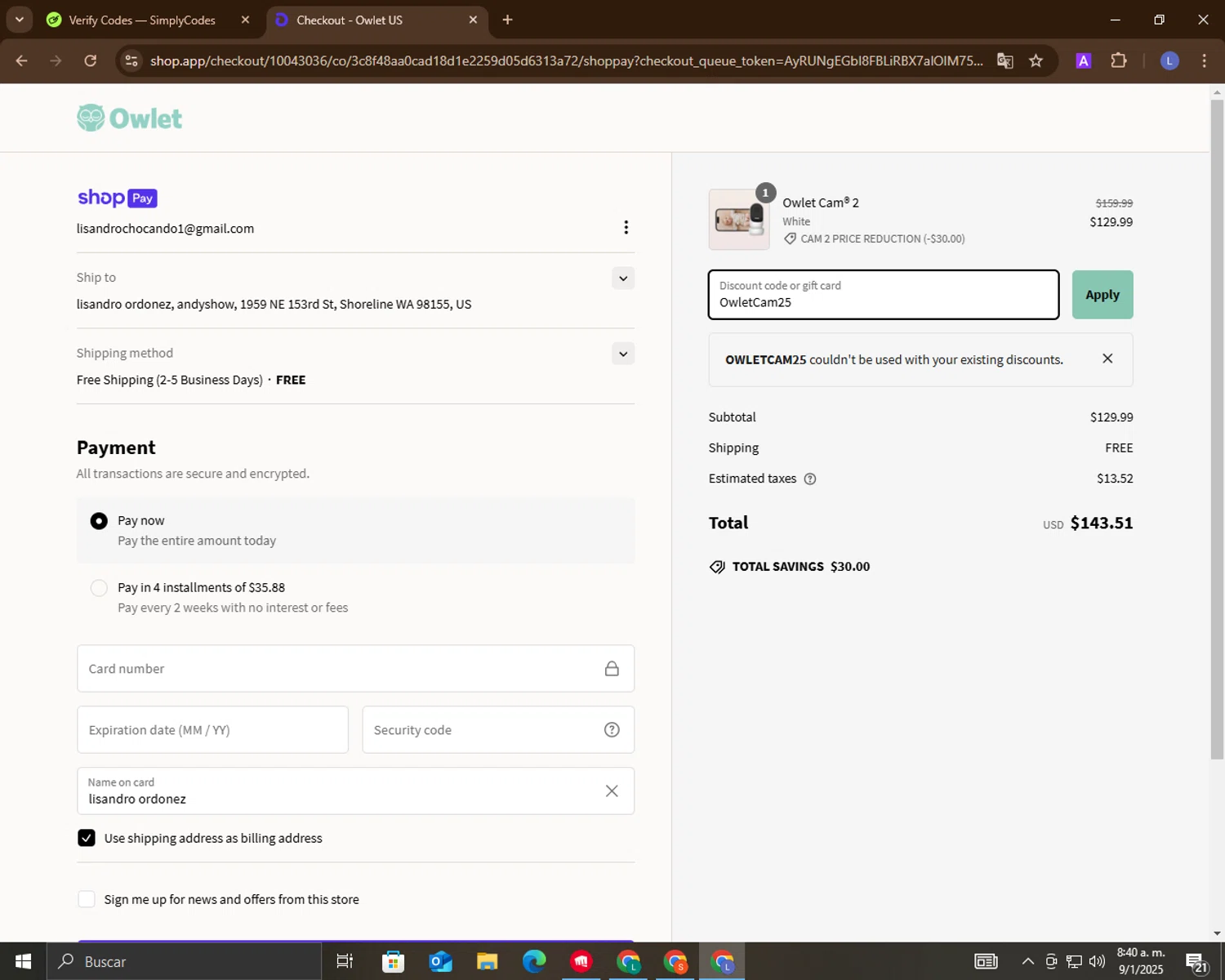Click the Security code field
The height and width of the screenshot is (980, 1225).
point(498,730)
